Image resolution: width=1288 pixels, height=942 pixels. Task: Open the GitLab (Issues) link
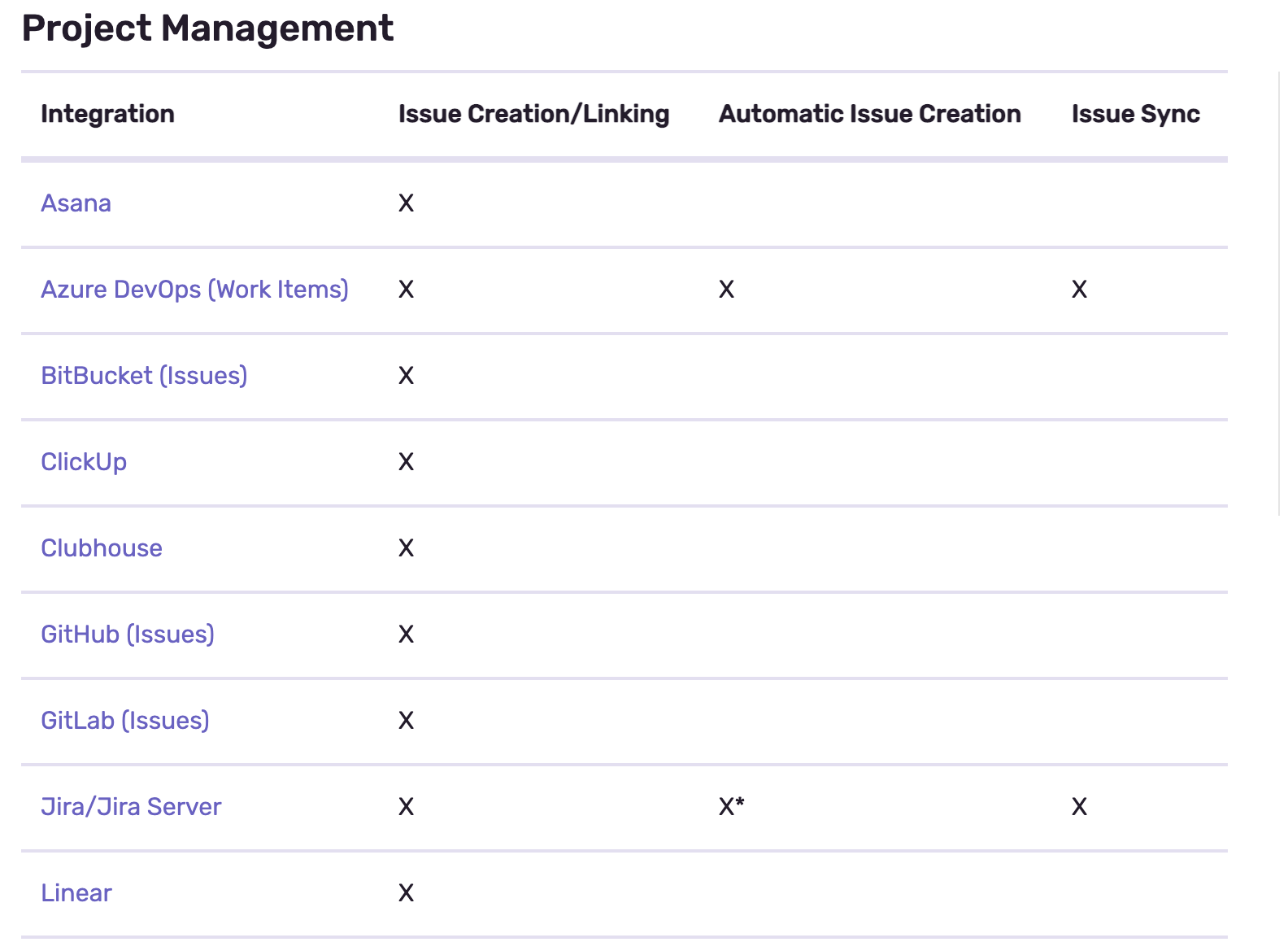[x=125, y=721]
